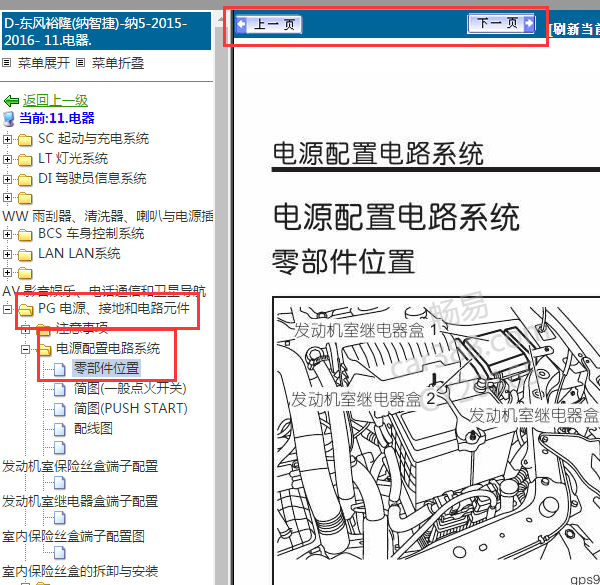Open 发动机室继电器盒端子配置 page

coord(80,501)
